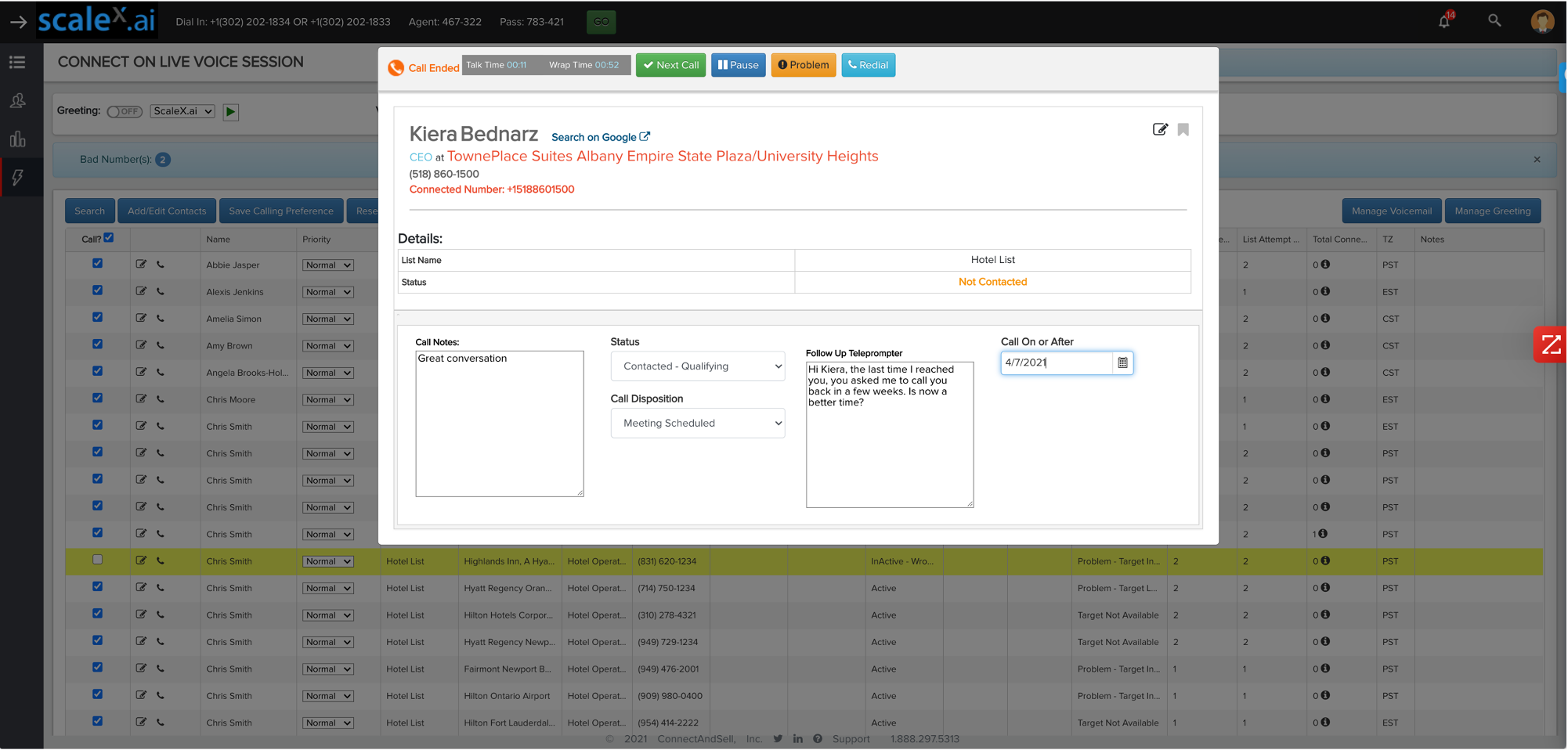Image resolution: width=1568 pixels, height=750 pixels.
Task: Click the Call On or After date field
Action: pos(1057,362)
